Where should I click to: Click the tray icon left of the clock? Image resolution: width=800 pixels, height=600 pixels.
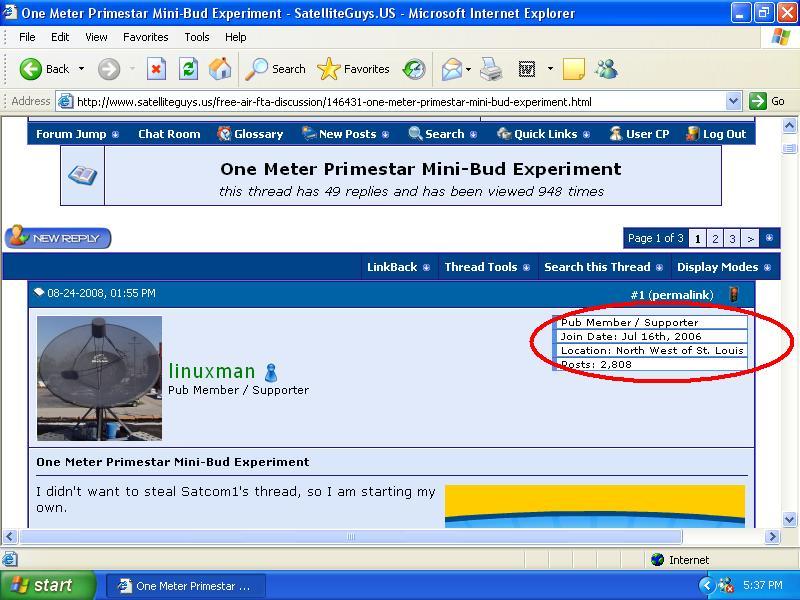[x=726, y=585]
